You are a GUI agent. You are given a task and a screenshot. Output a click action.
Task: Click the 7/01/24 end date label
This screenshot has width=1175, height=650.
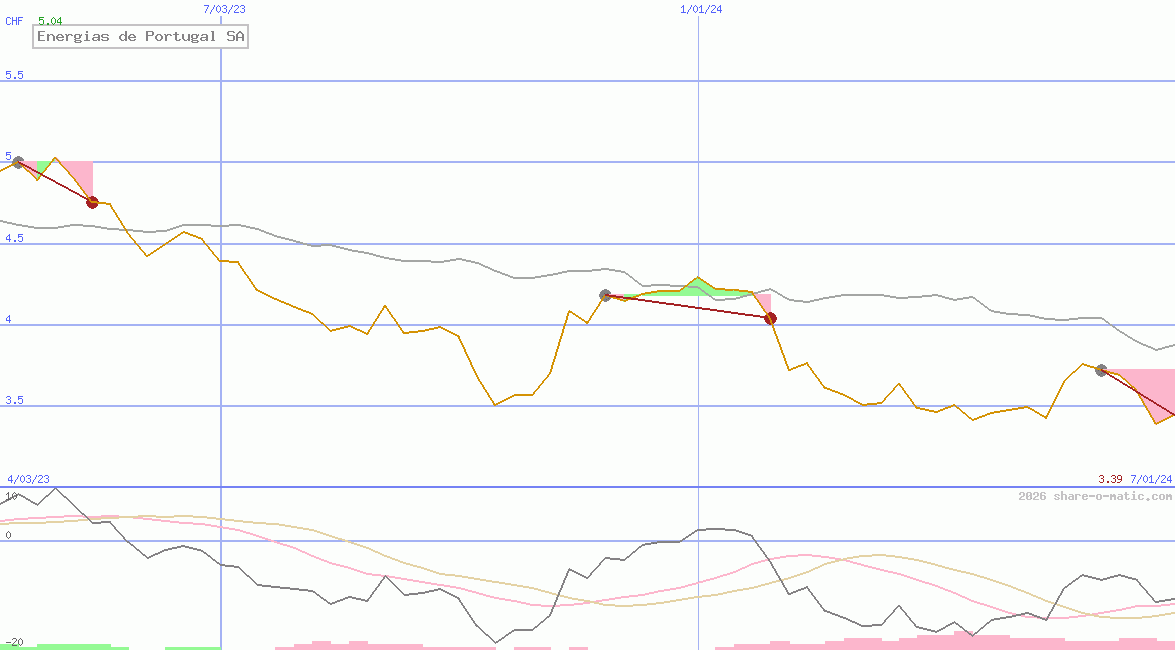pyautogui.click(x=1151, y=479)
